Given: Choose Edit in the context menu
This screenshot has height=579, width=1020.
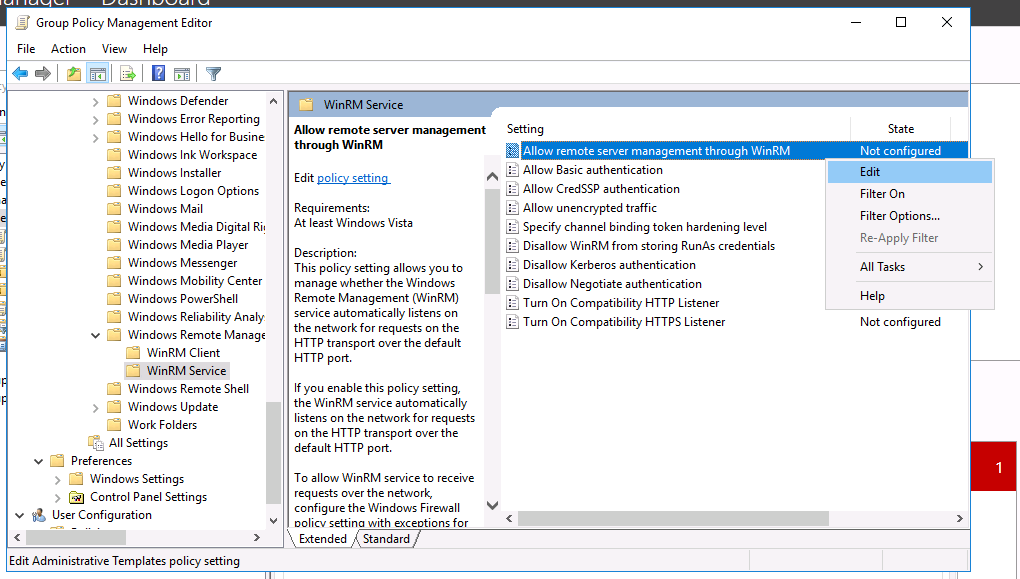Looking at the screenshot, I should coord(870,172).
